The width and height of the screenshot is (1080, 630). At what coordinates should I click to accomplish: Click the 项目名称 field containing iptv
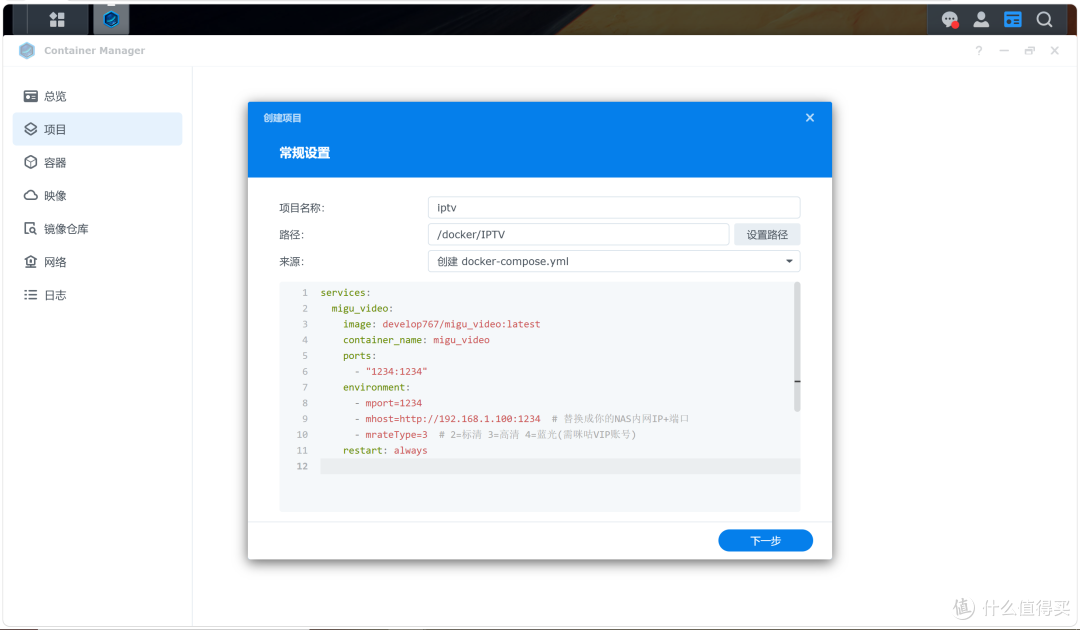[614, 207]
